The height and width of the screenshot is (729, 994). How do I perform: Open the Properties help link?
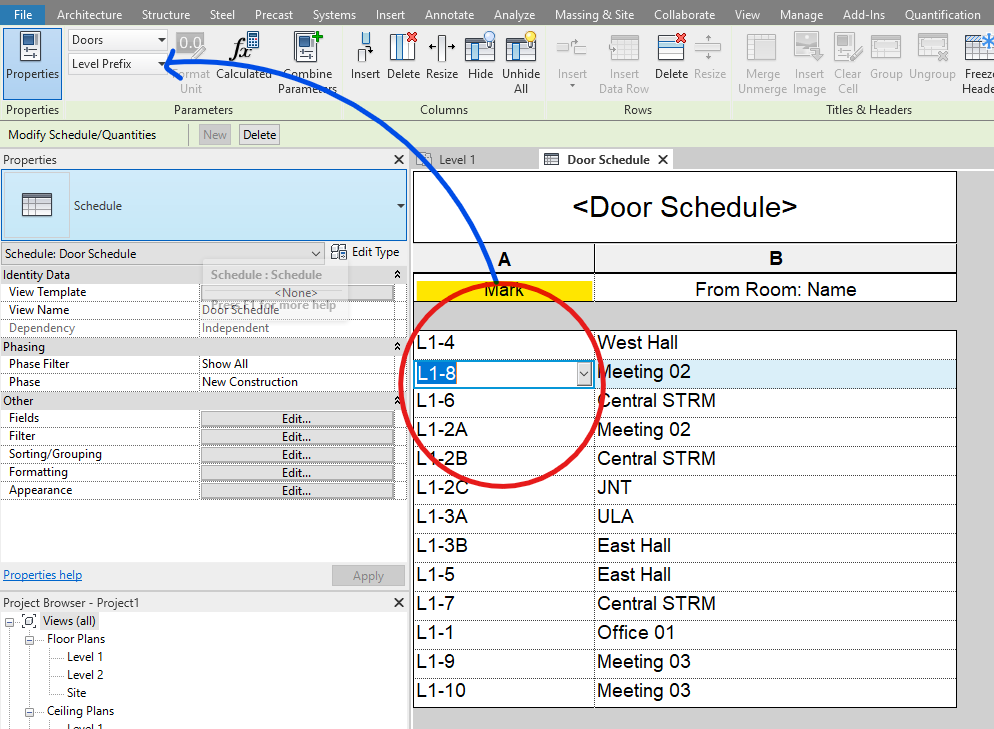click(42, 574)
